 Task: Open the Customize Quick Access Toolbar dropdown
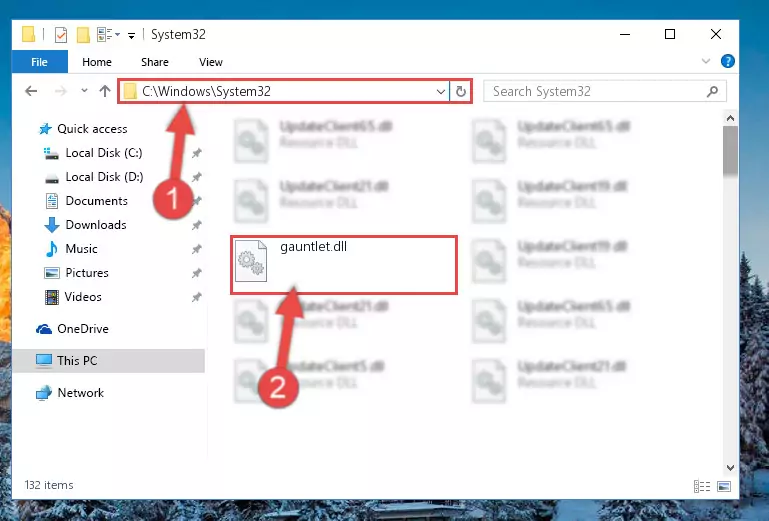[x=131, y=35]
